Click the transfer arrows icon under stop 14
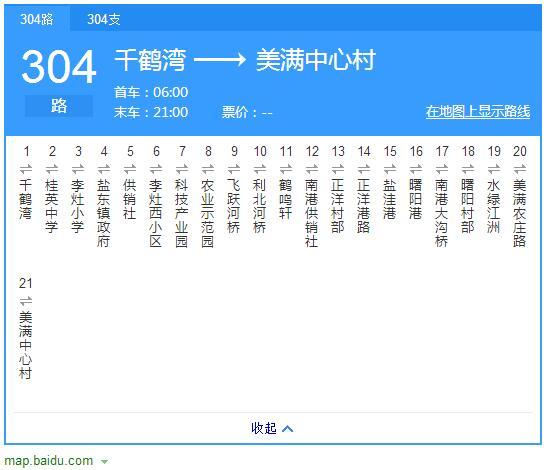 364,169
